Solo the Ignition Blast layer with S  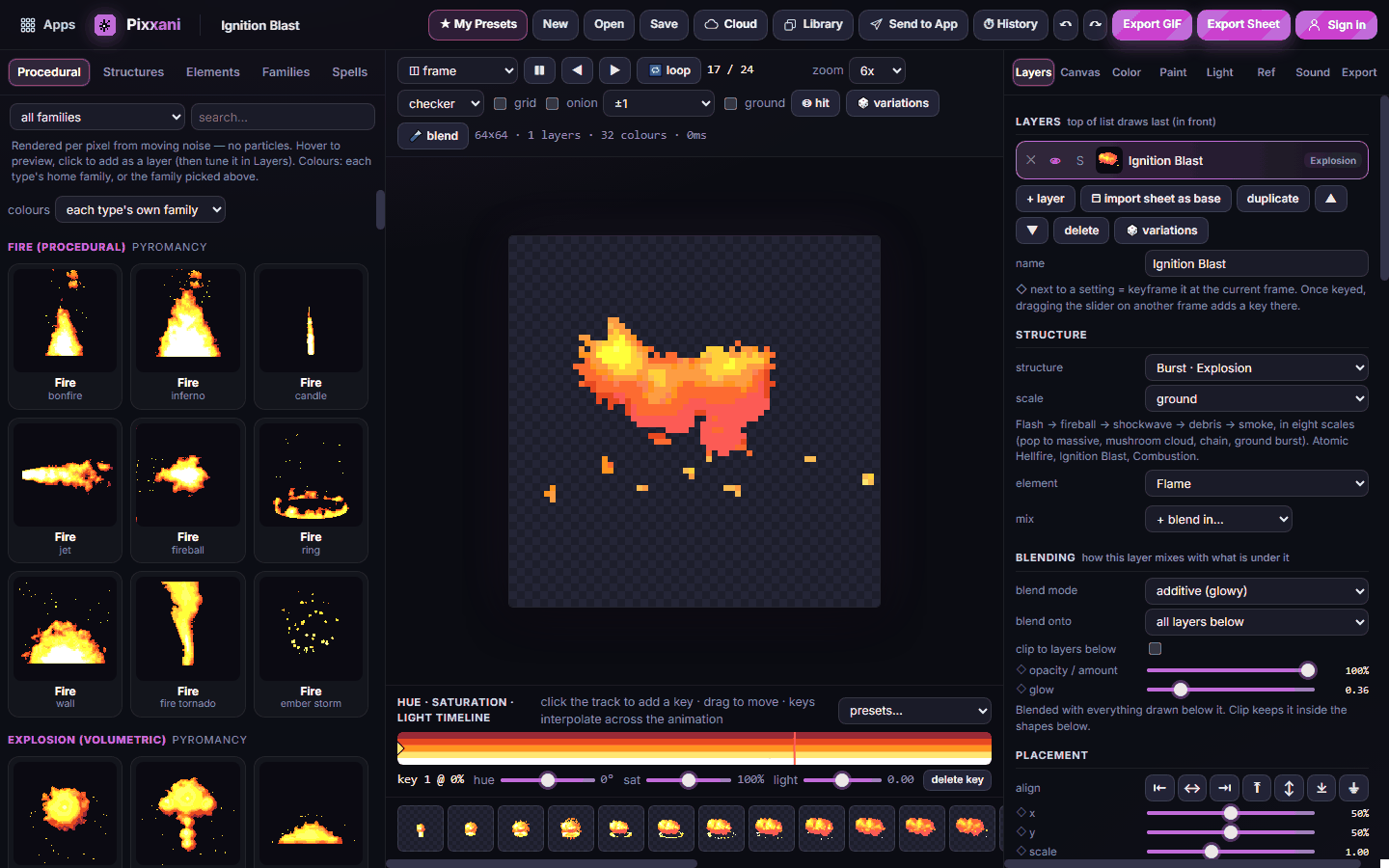(x=1080, y=161)
